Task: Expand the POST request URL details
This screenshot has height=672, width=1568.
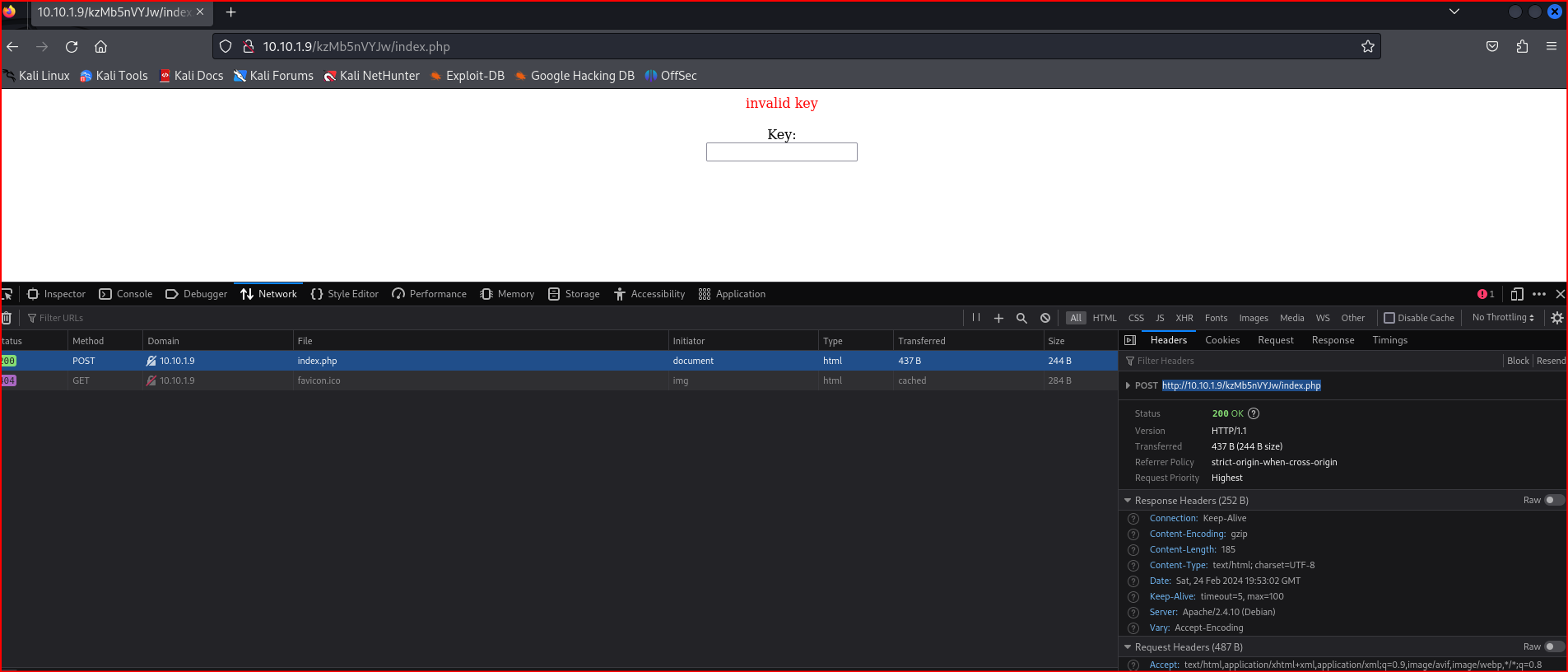Action: 1128,385
